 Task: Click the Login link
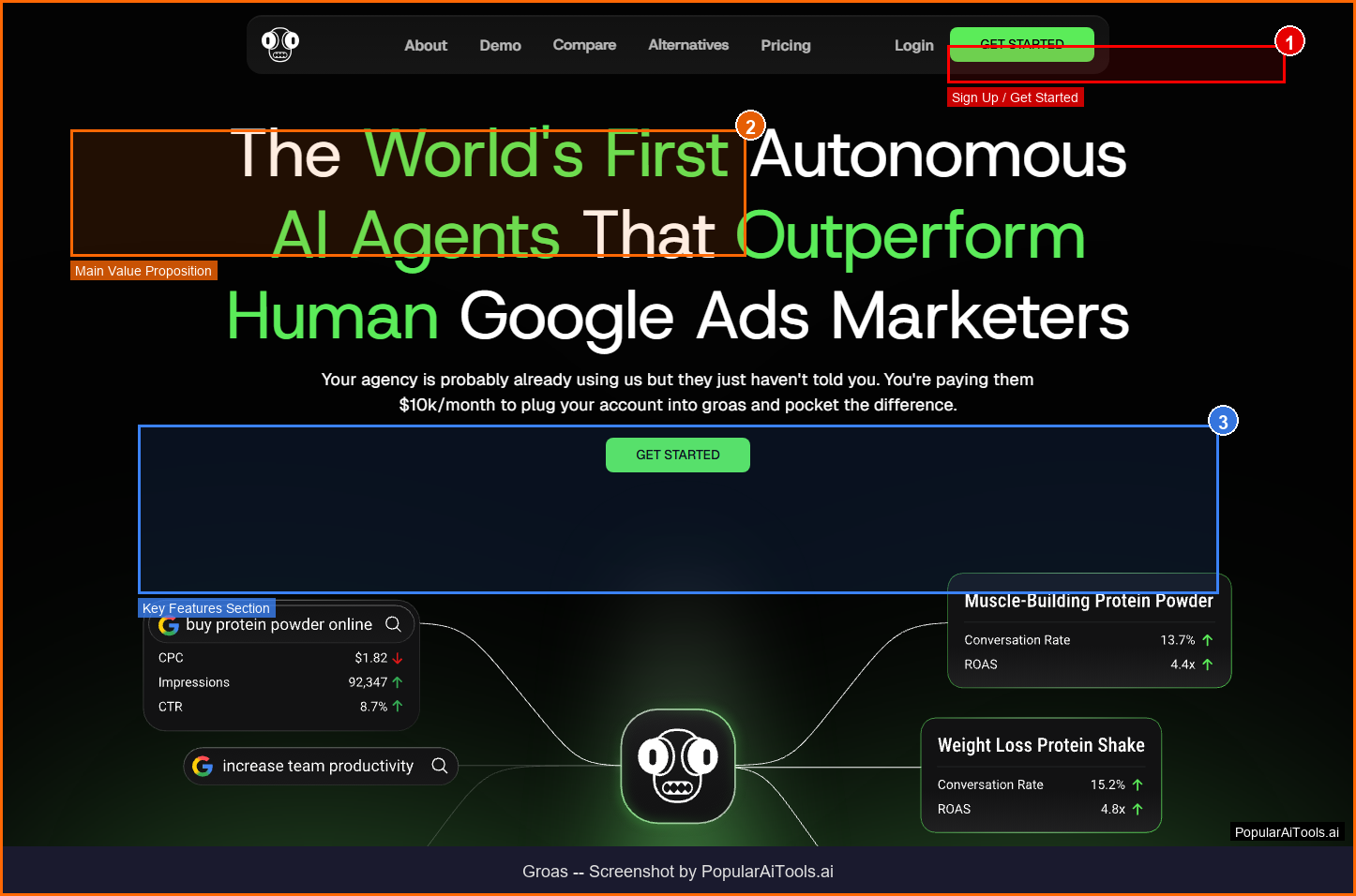click(x=913, y=45)
